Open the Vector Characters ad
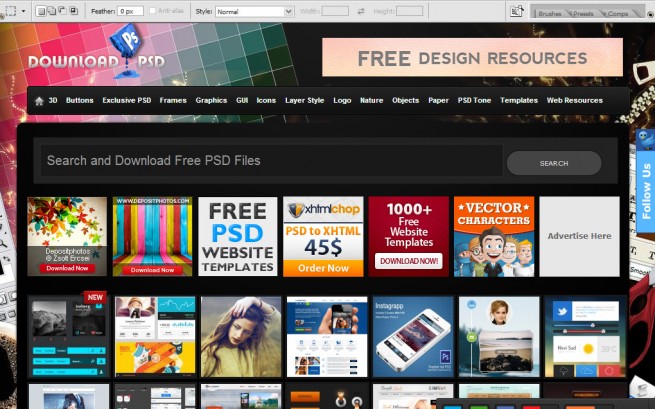Viewport: 655px width, 409px height. point(494,236)
